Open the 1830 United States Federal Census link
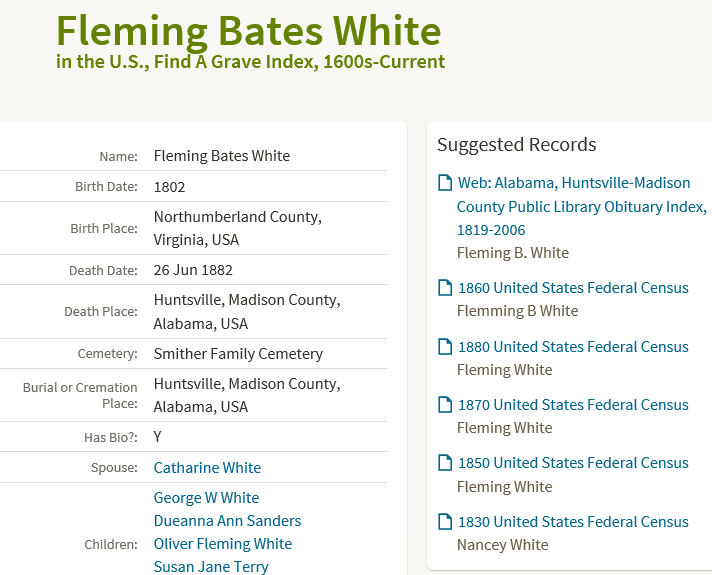The height and width of the screenshot is (575, 712). (573, 522)
